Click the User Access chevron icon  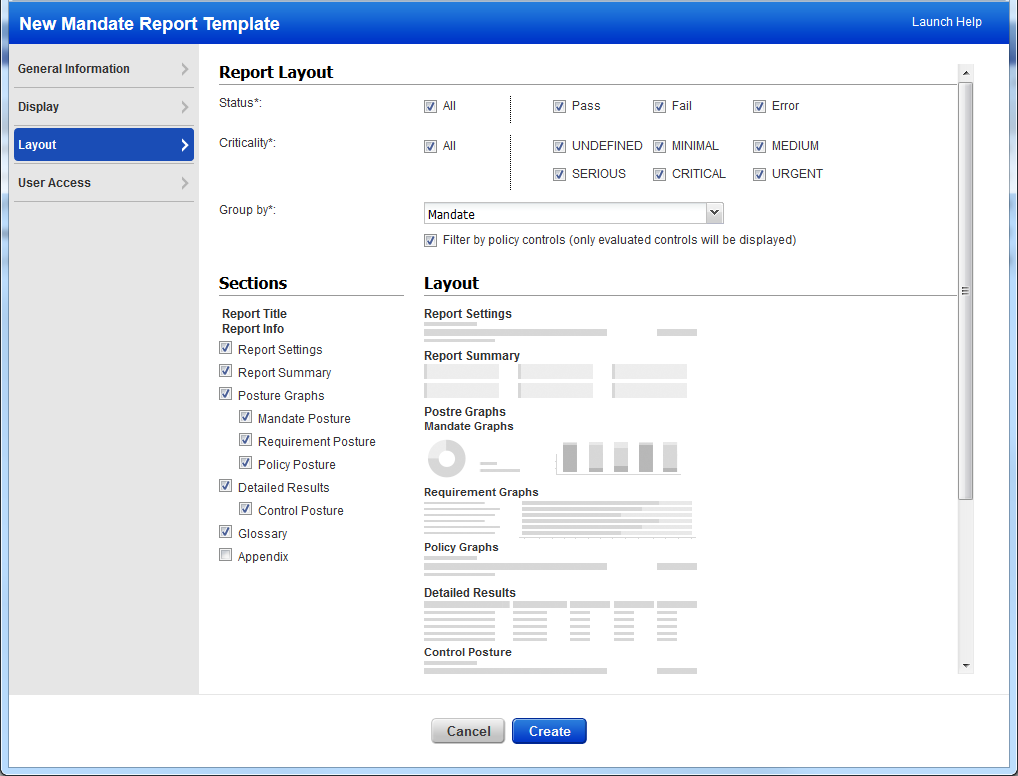186,182
